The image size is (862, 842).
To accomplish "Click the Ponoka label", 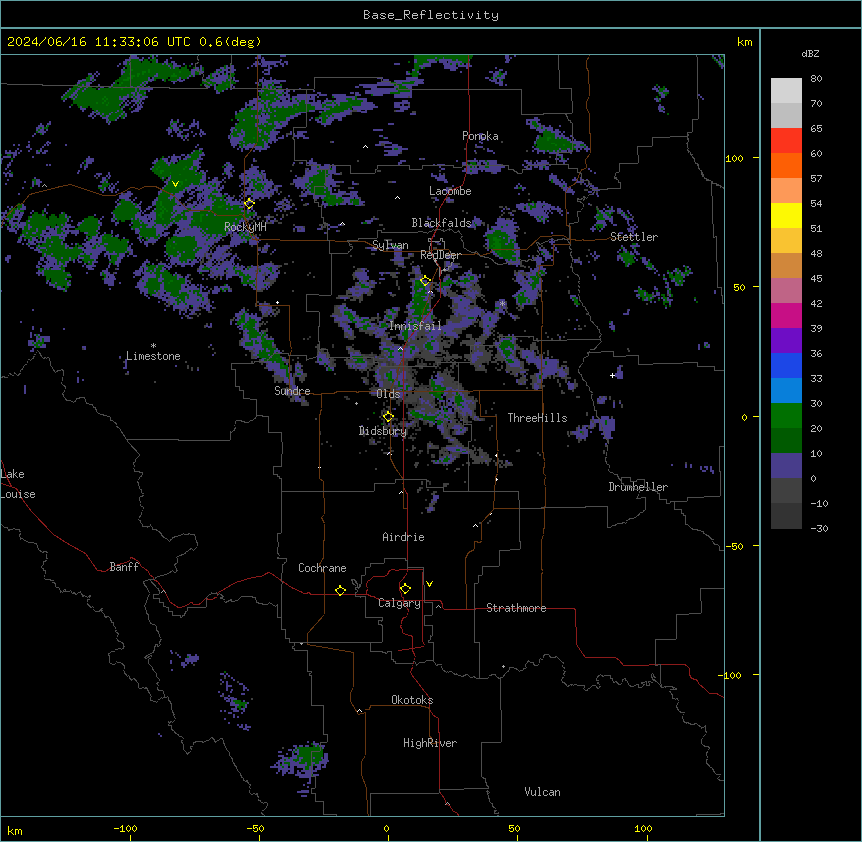I will [x=480, y=136].
